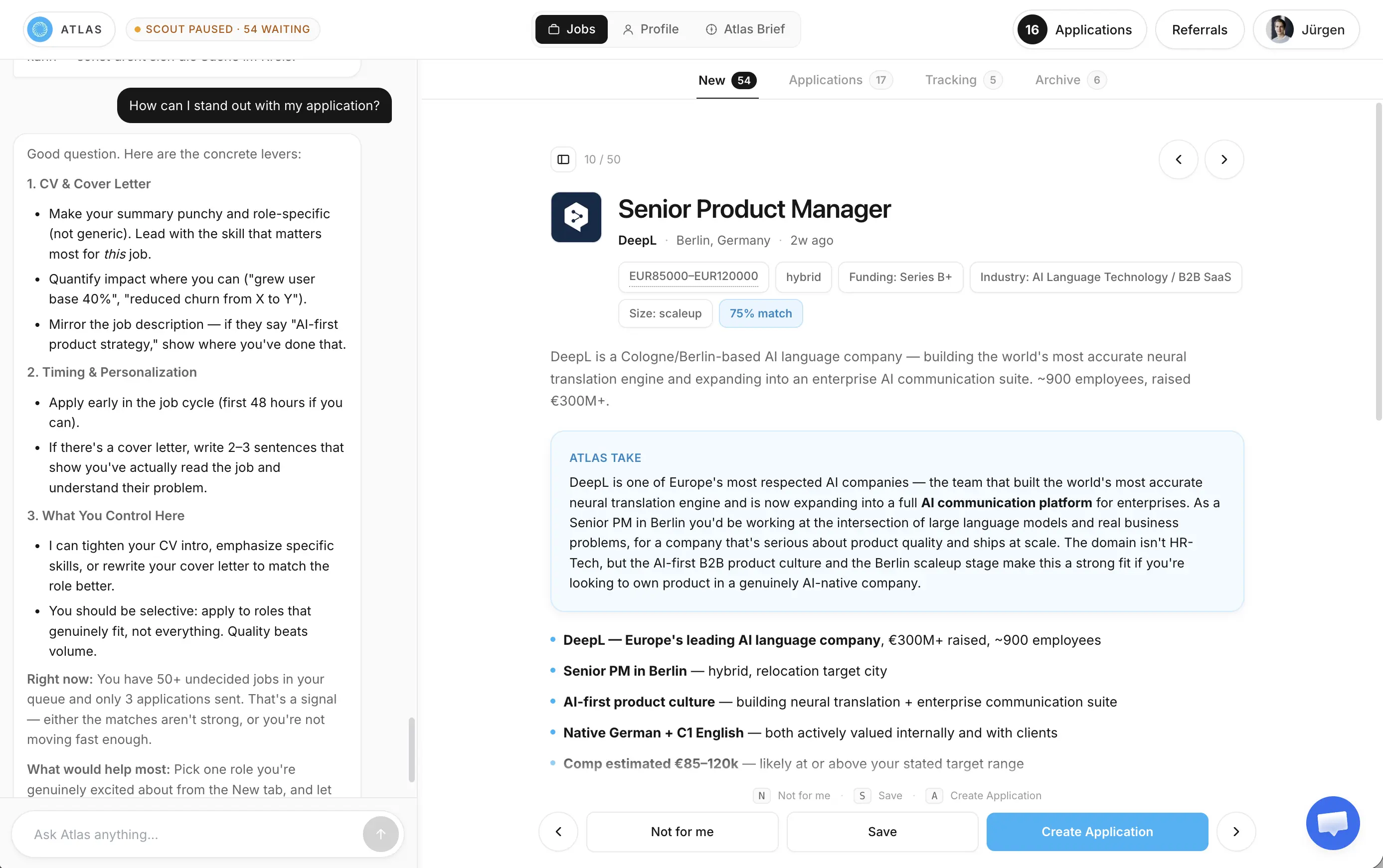
Task: Click the Atlas logo icon
Action: click(40, 29)
